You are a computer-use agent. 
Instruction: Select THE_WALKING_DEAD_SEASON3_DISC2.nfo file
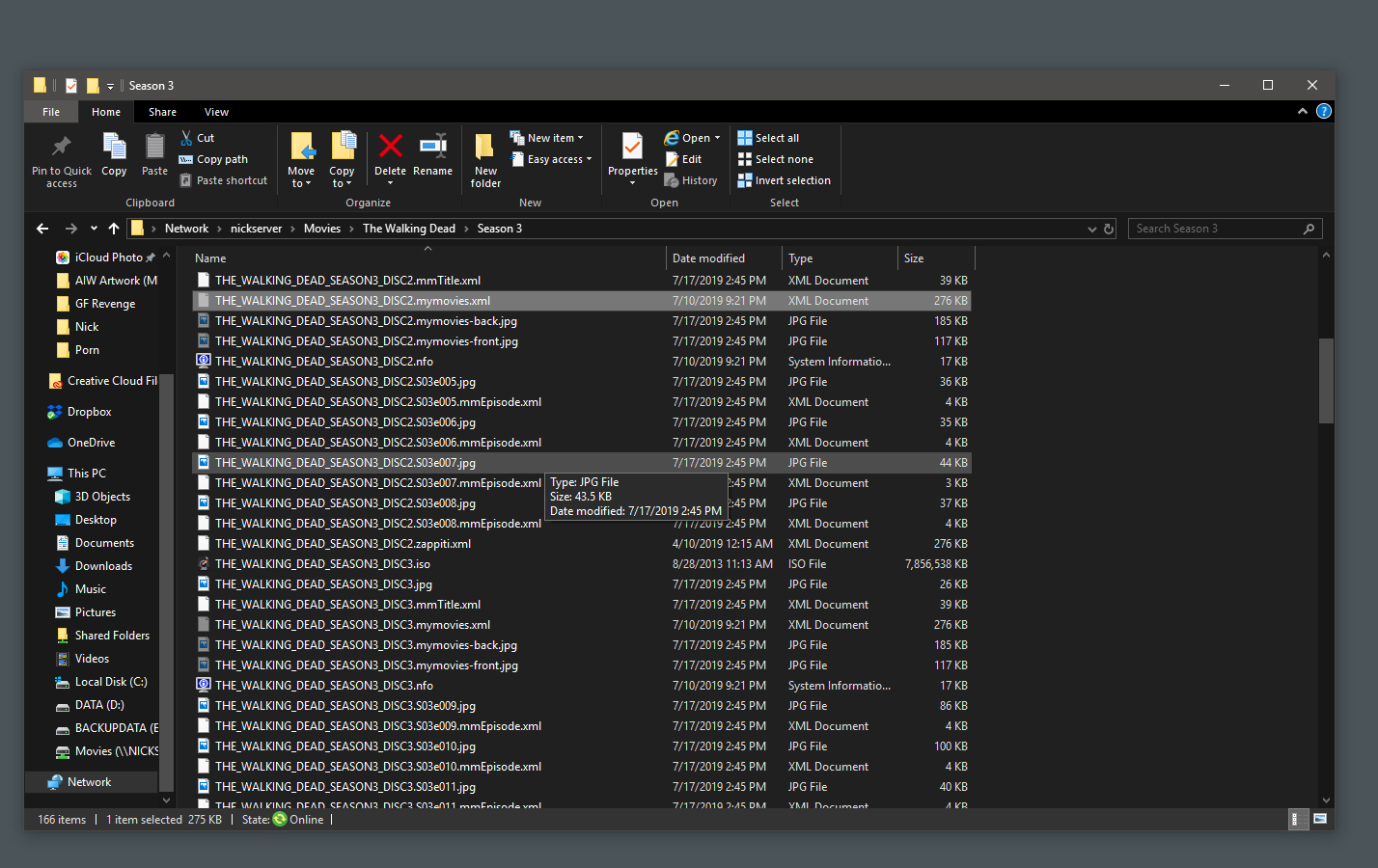582,362
